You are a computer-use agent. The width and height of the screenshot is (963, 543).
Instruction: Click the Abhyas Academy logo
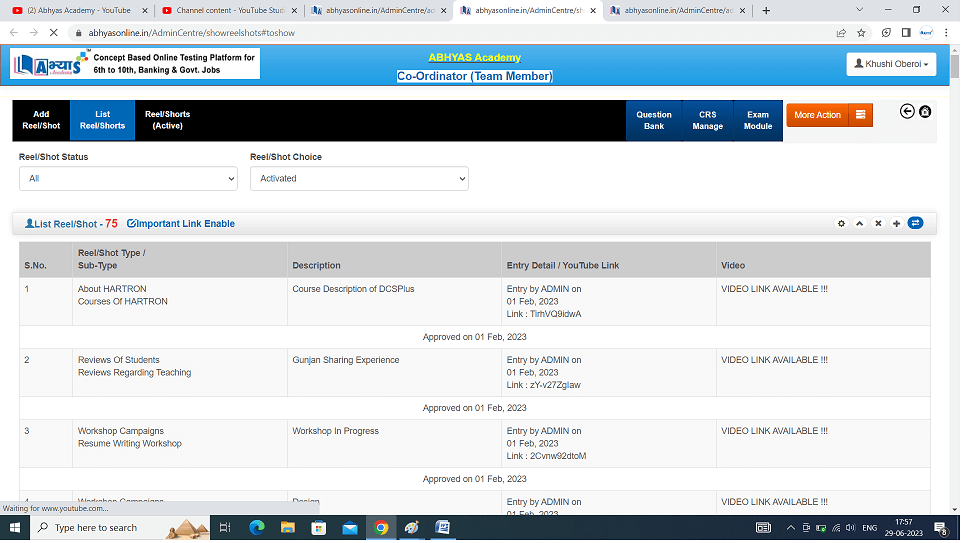pos(46,65)
